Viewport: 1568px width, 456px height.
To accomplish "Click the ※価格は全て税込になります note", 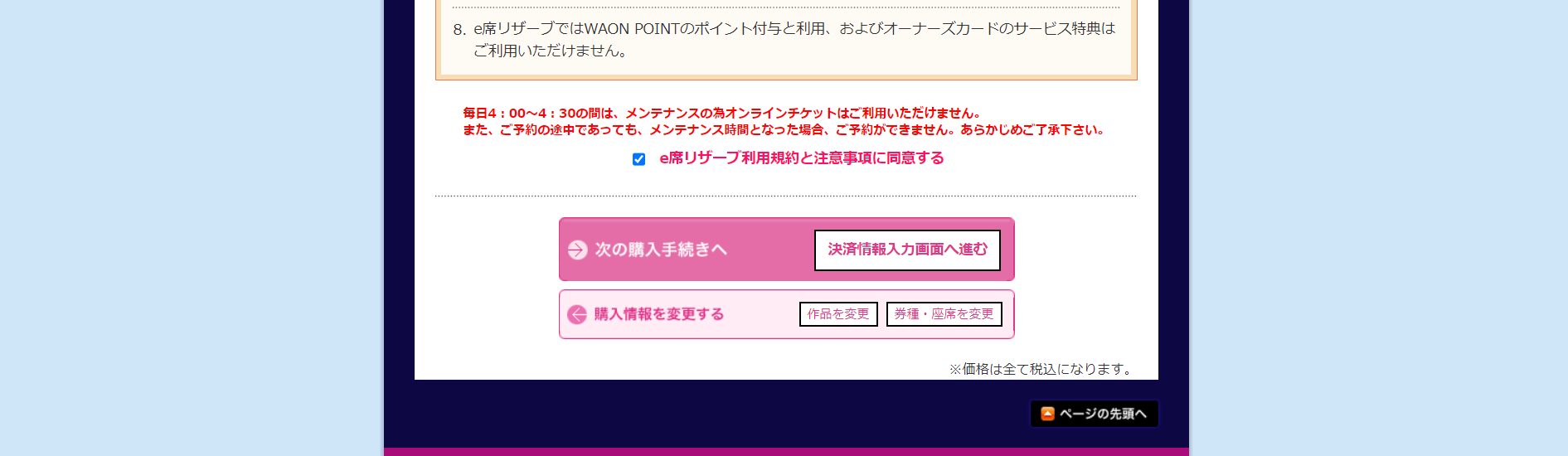I will (x=1042, y=369).
